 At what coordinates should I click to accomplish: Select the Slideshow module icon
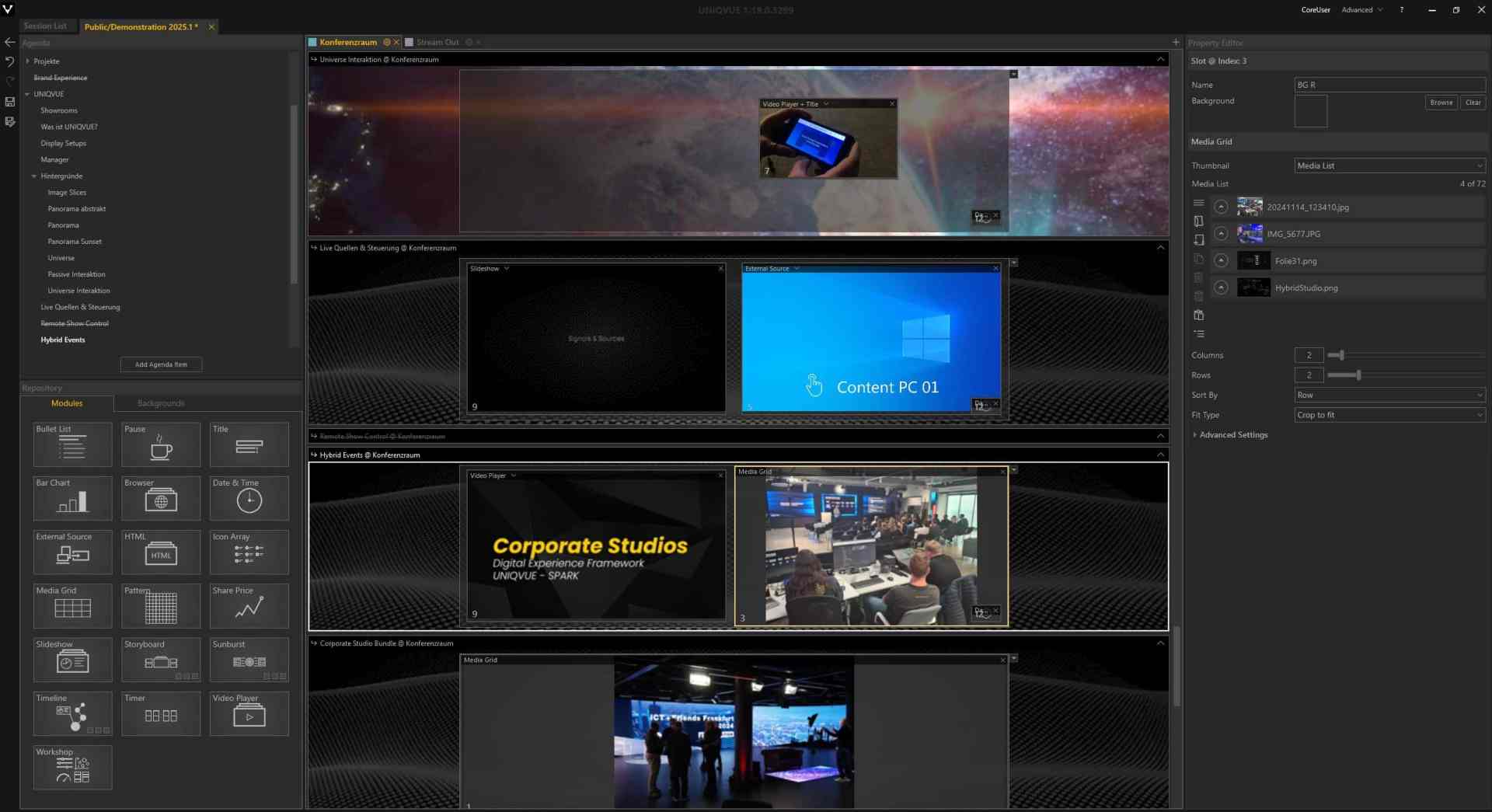(72, 659)
